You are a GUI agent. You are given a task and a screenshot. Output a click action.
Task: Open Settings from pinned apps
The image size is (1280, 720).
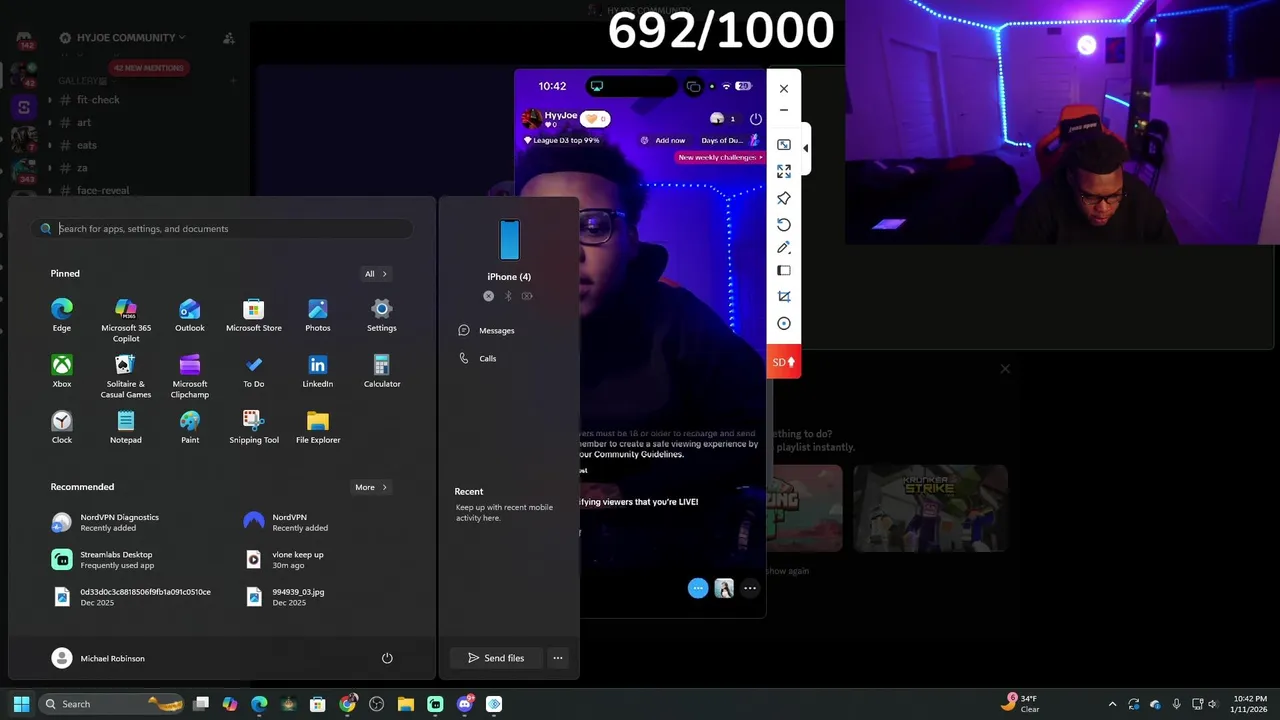(x=382, y=314)
